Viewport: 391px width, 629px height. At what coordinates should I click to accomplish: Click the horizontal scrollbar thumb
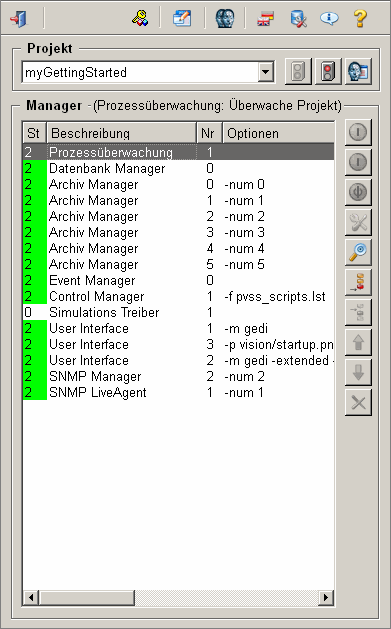(x=87, y=598)
